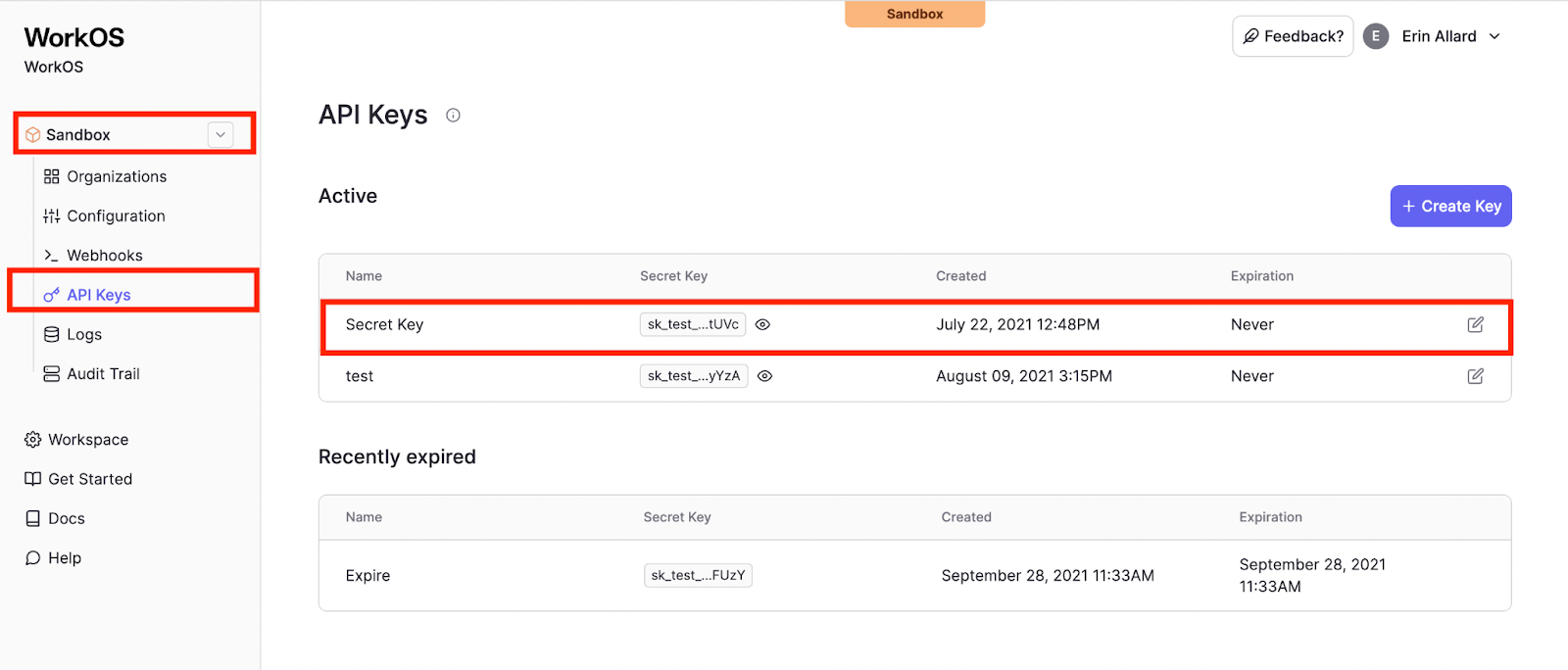
Task: Edit the Secret Key row with pencil icon
Action: tap(1475, 325)
